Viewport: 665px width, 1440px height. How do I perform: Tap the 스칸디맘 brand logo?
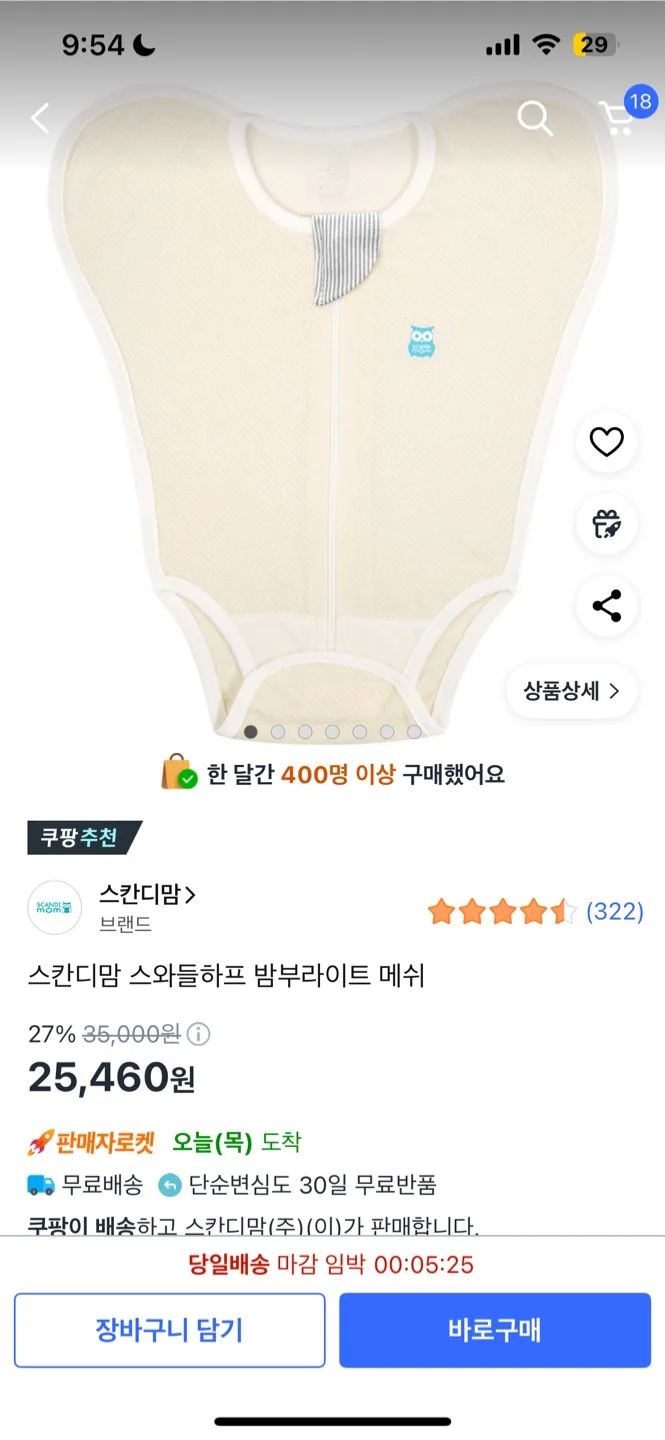[55, 908]
